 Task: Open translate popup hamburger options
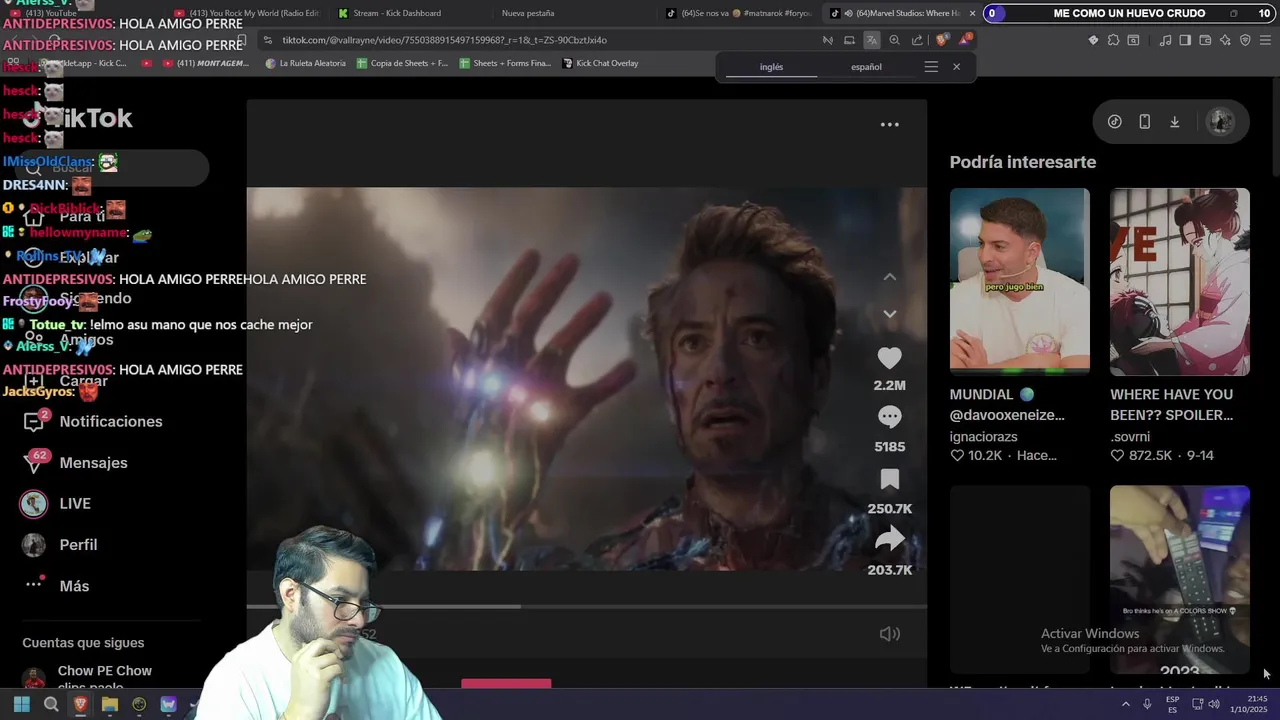931,67
